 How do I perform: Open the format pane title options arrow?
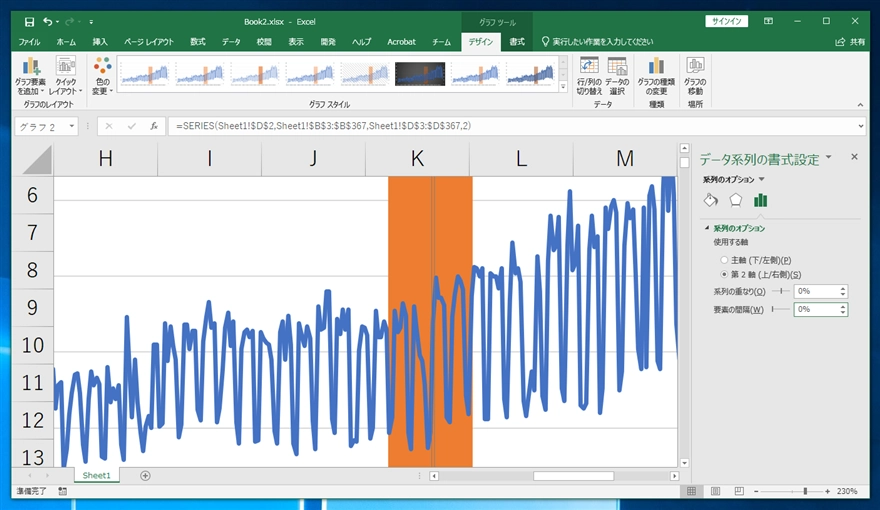pyautogui.click(x=828, y=158)
